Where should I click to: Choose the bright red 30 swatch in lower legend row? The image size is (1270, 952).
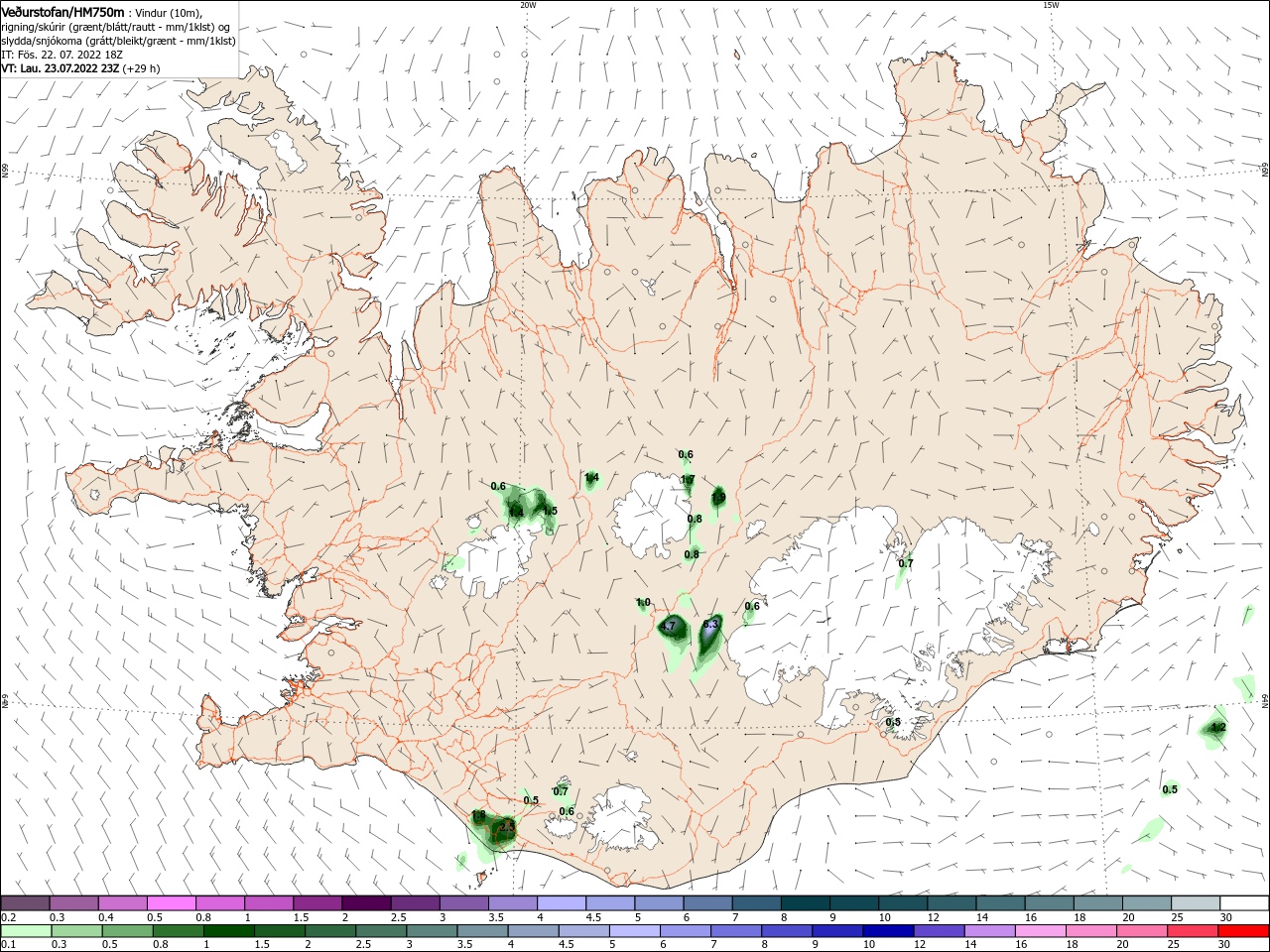tap(1245, 931)
